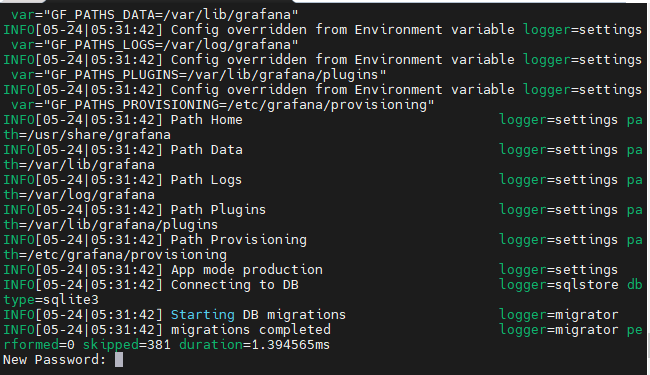Click the 'Connecting to DB' message
The height and width of the screenshot is (375, 650).
[235, 285]
